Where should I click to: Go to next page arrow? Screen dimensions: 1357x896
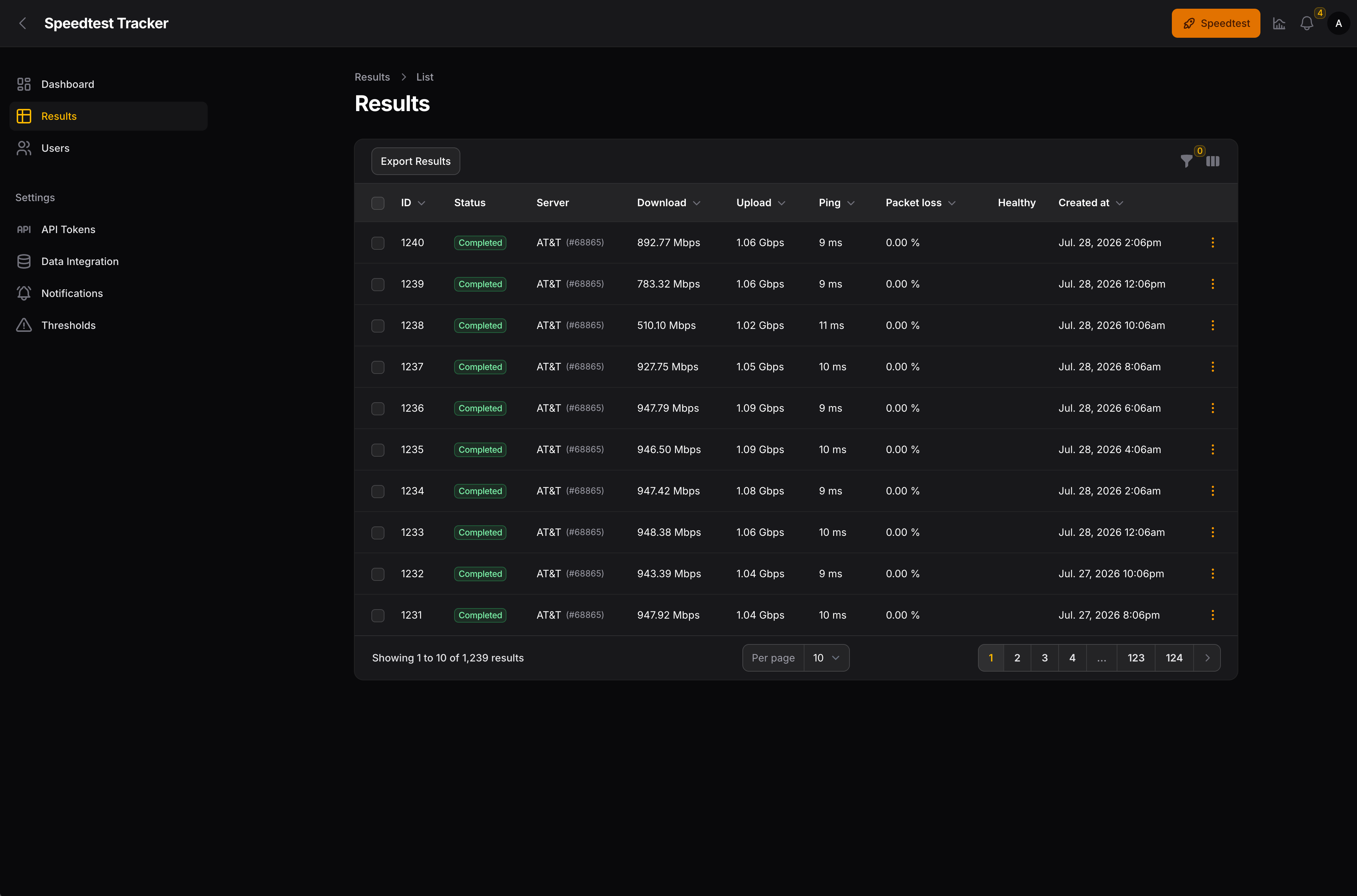(1207, 658)
